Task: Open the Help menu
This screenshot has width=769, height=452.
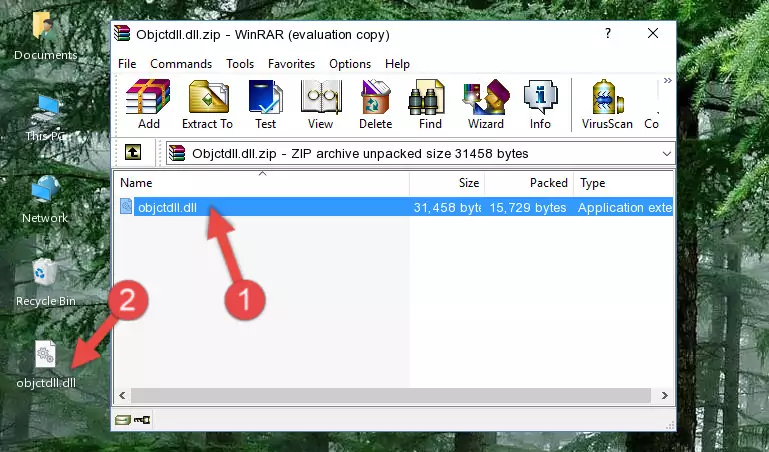Action: [x=397, y=64]
